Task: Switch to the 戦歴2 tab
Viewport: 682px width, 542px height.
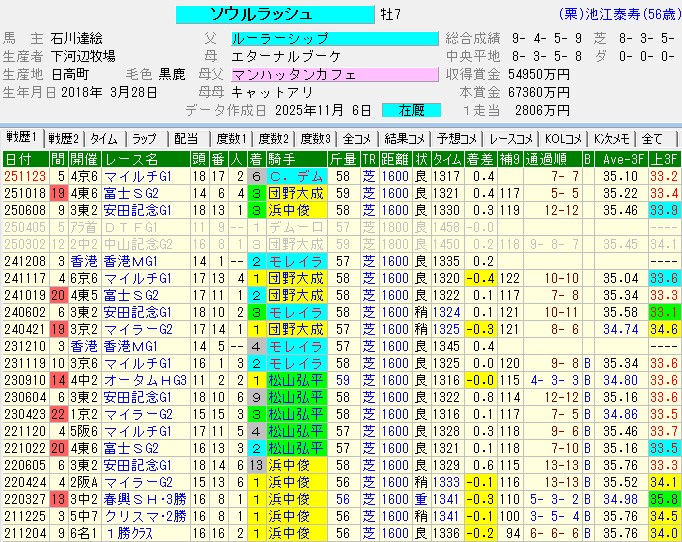Action: pos(63,139)
